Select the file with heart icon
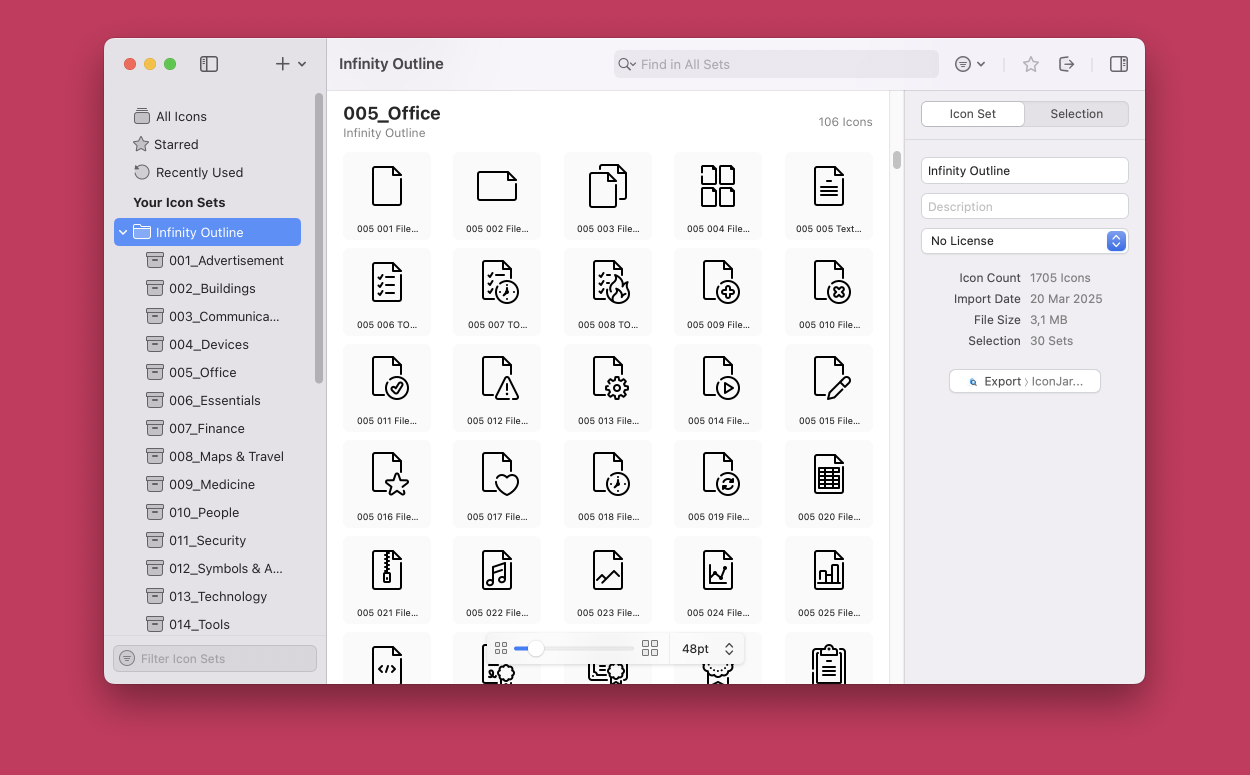Viewport: 1250px width, 775px height. (x=497, y=474)
